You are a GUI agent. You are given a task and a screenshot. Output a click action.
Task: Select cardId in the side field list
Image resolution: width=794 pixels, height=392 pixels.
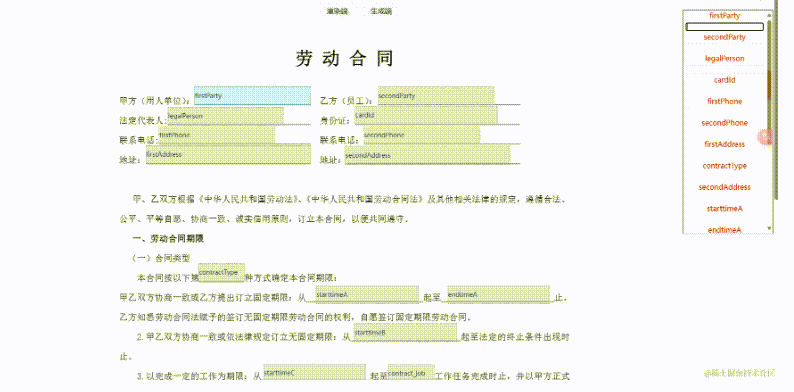tap(724, 80)
